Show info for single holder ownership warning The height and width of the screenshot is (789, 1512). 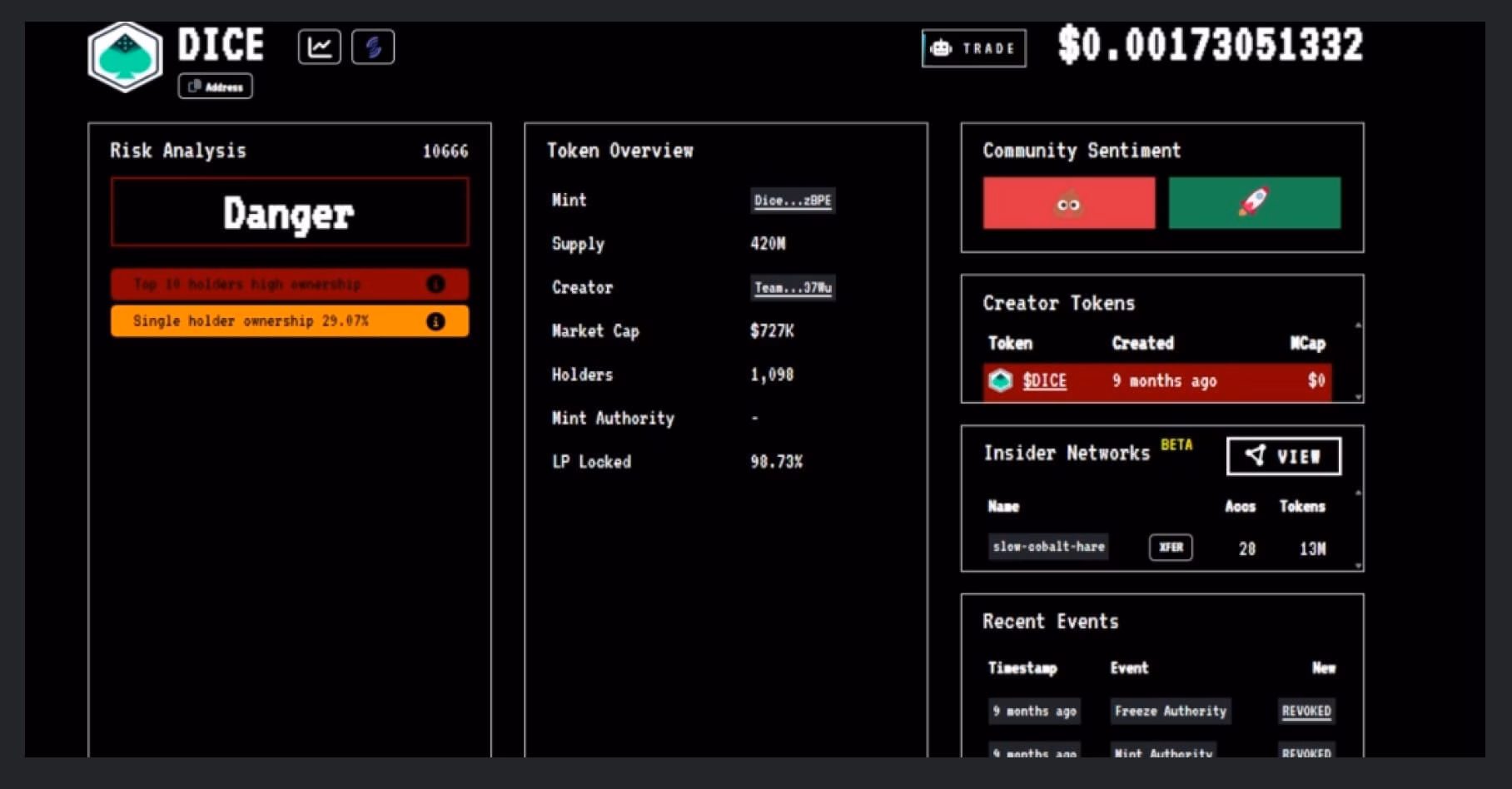tap(435, 321)
